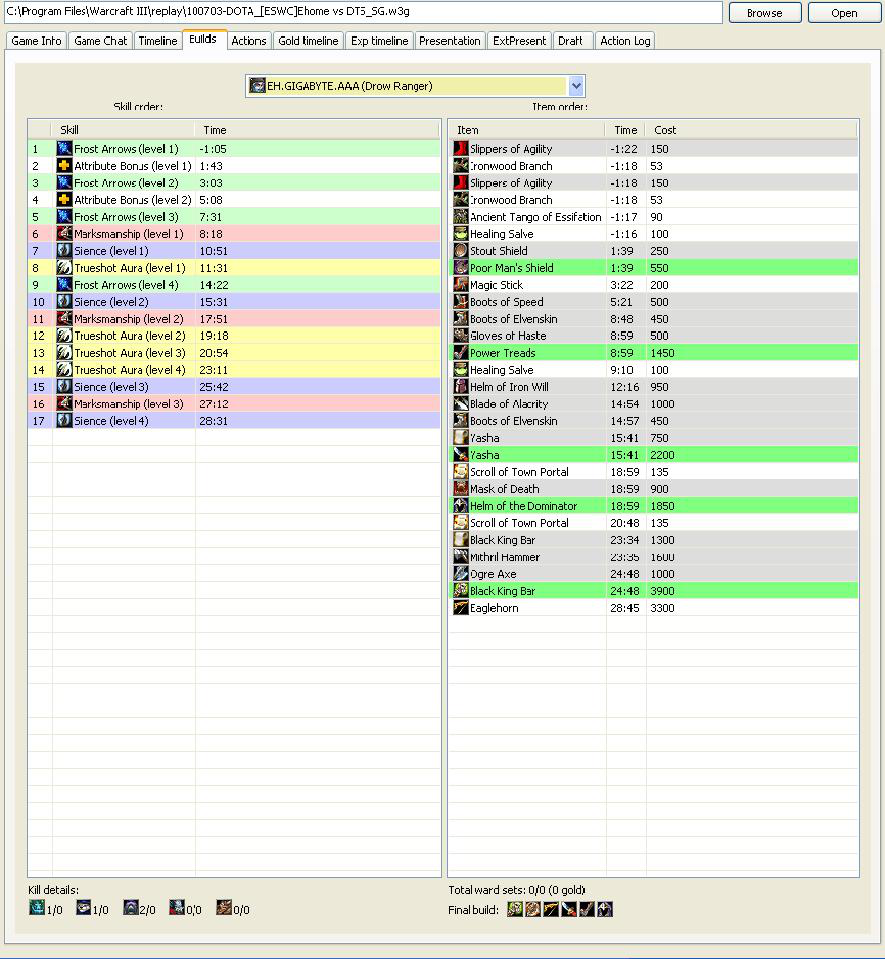Select the Silence (level 4) skill row
885x959 pixels.
coord(234,421)
